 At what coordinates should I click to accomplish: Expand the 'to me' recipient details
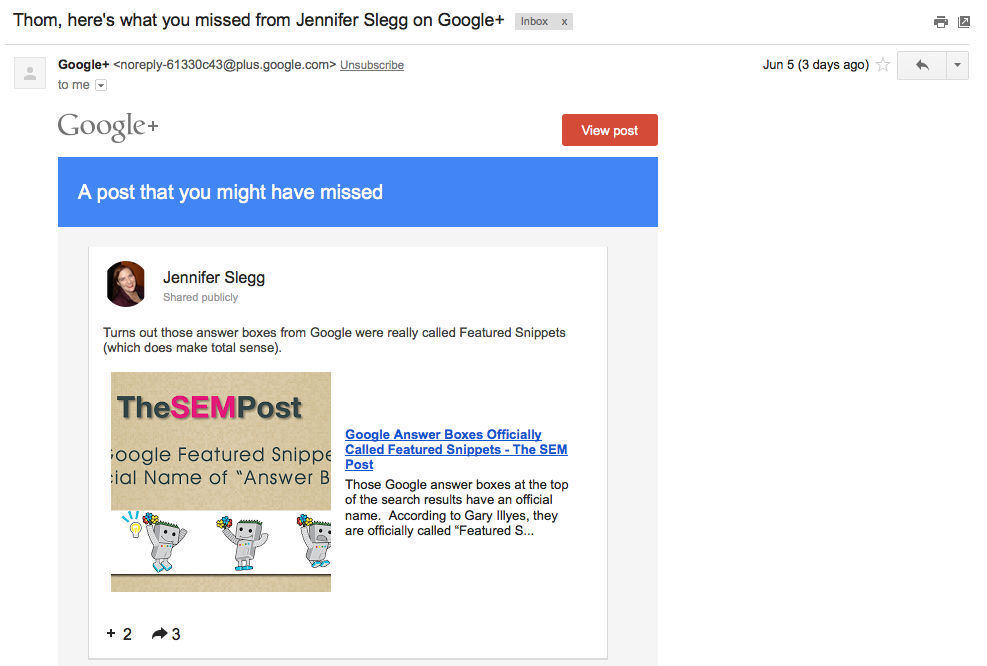100,86
